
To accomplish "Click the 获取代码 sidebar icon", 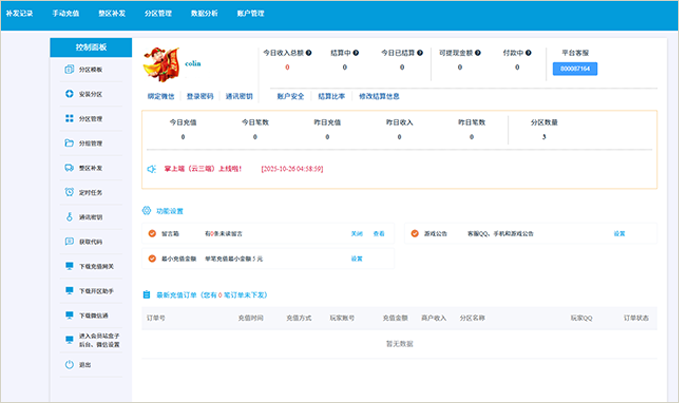I will point(69,241).
